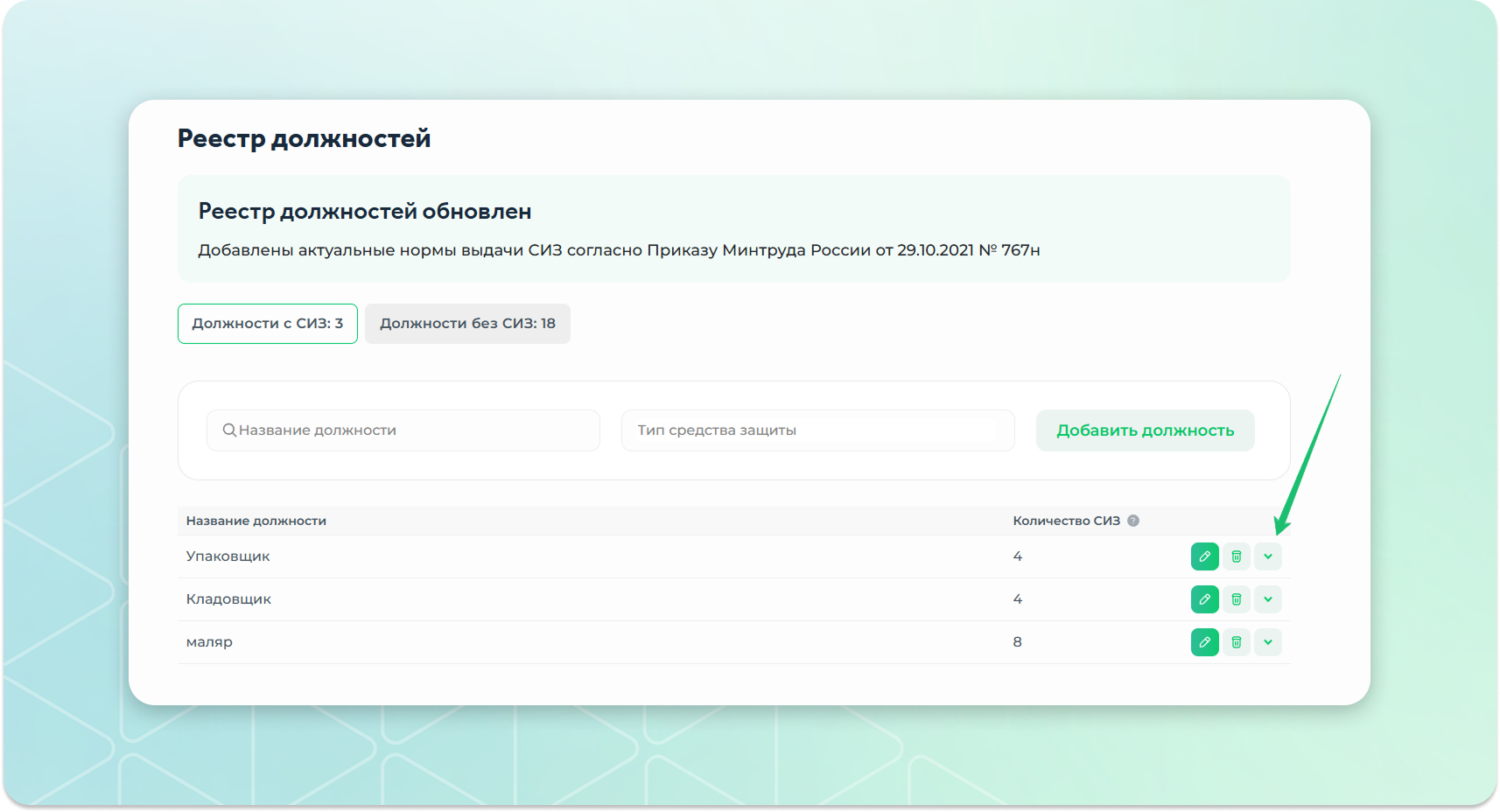
Task: Switch to Должности с СИЗ tab
Action: 267,324
